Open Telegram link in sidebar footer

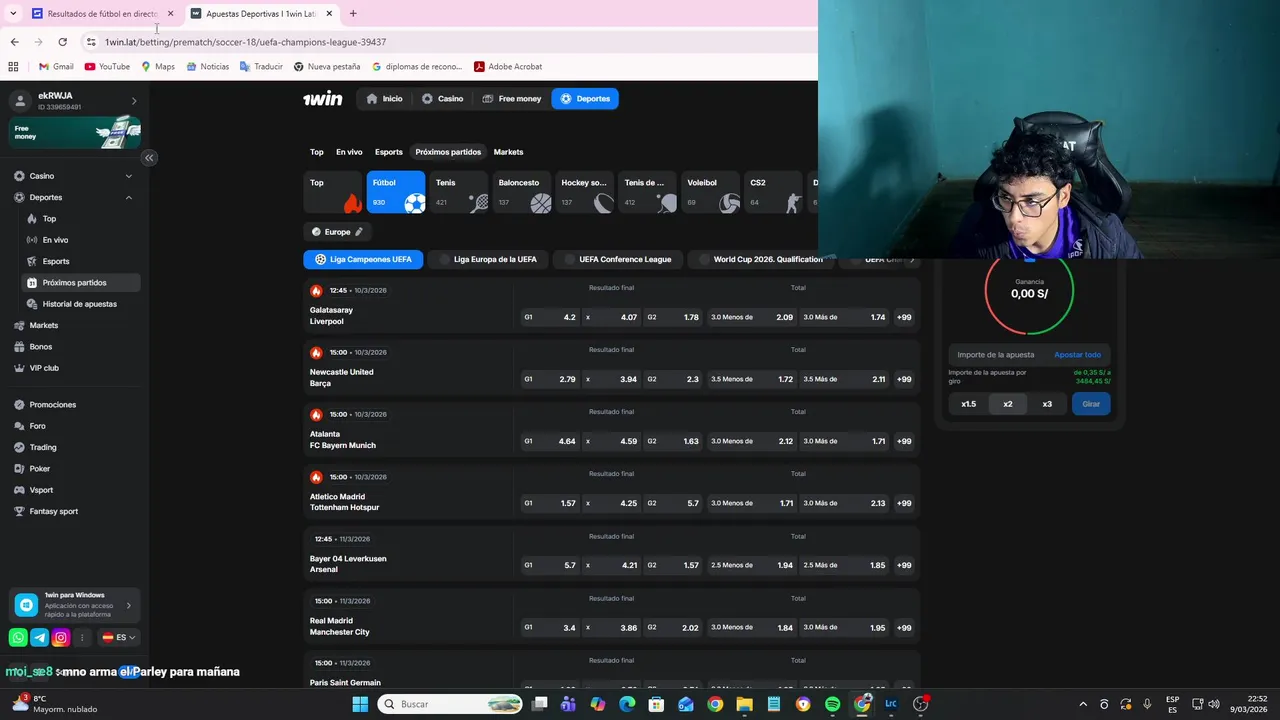(40, 637)
